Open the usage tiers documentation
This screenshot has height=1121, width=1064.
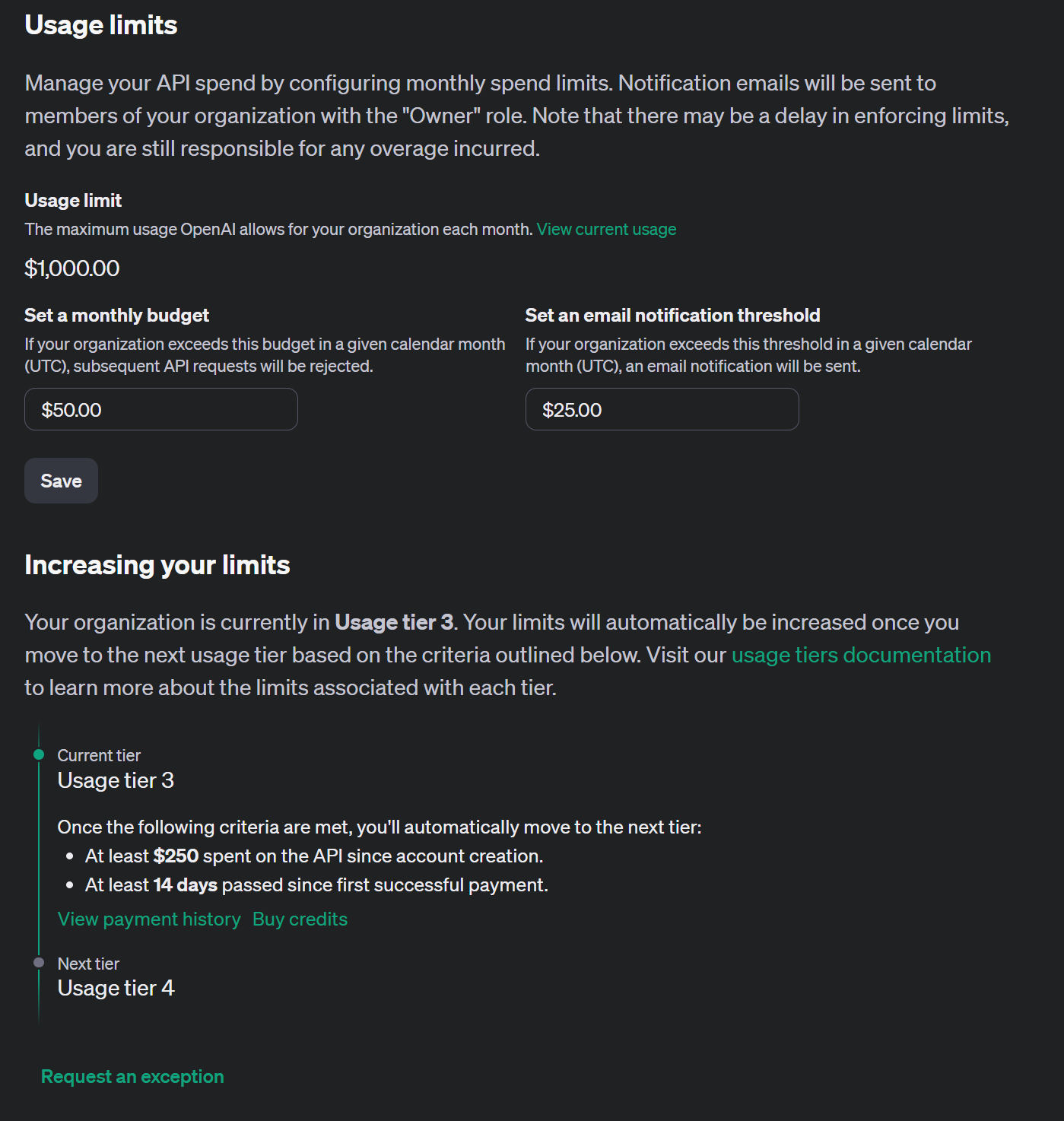click(859, 655)
